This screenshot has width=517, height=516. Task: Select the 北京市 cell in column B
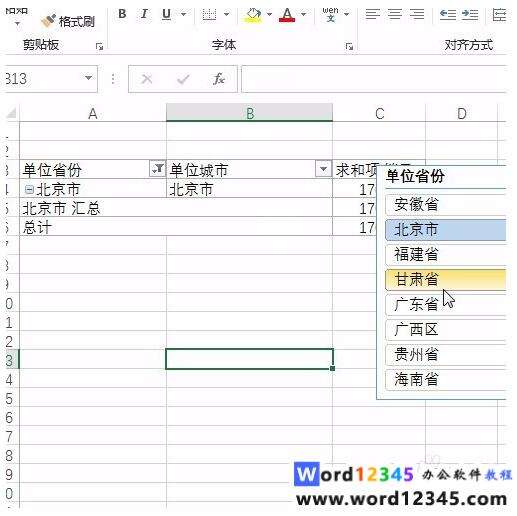pyautogui.click(x=249, y=189)
